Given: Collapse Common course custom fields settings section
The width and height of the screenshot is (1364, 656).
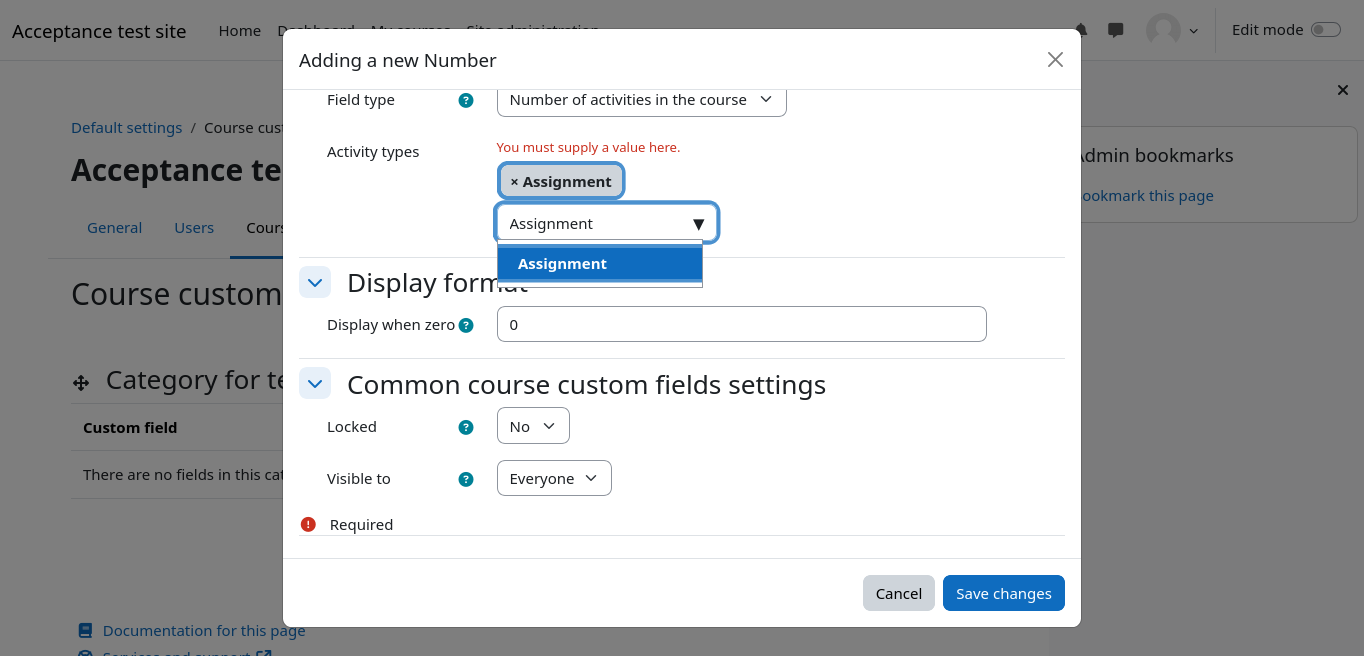Looking at the screenshot, I should [x=315, y=383].
